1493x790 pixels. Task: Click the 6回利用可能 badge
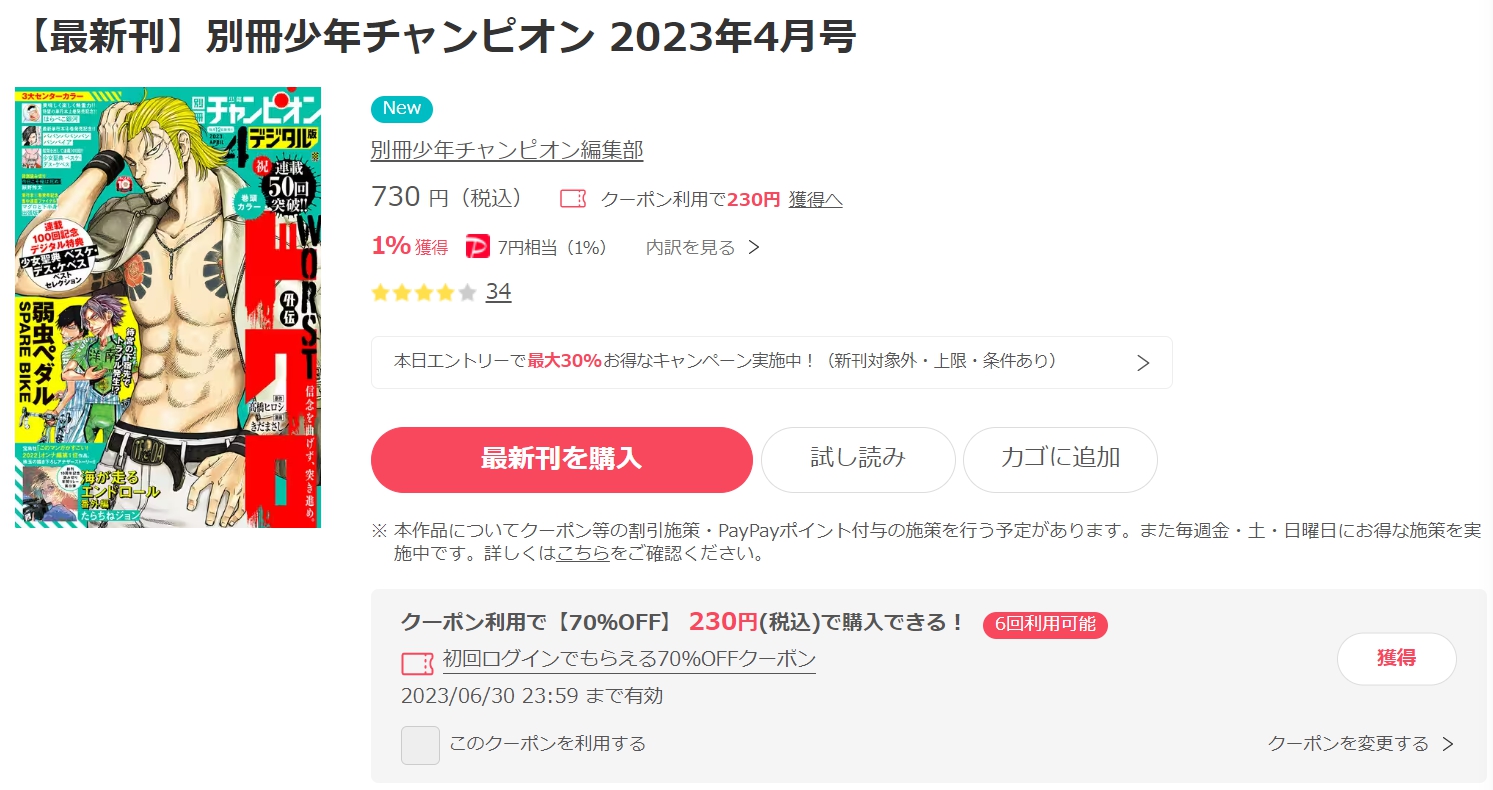point(1045,625)
